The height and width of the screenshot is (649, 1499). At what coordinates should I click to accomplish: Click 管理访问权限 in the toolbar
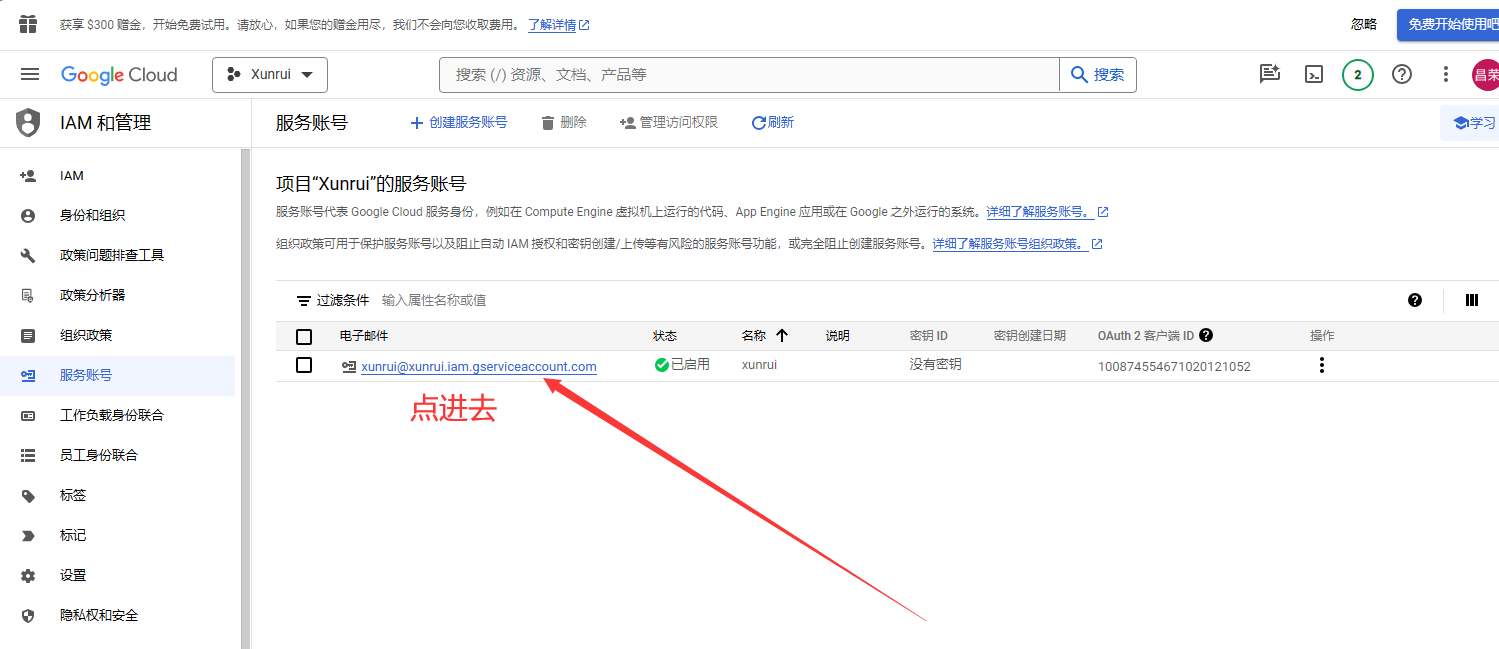(x=669, y=122)
